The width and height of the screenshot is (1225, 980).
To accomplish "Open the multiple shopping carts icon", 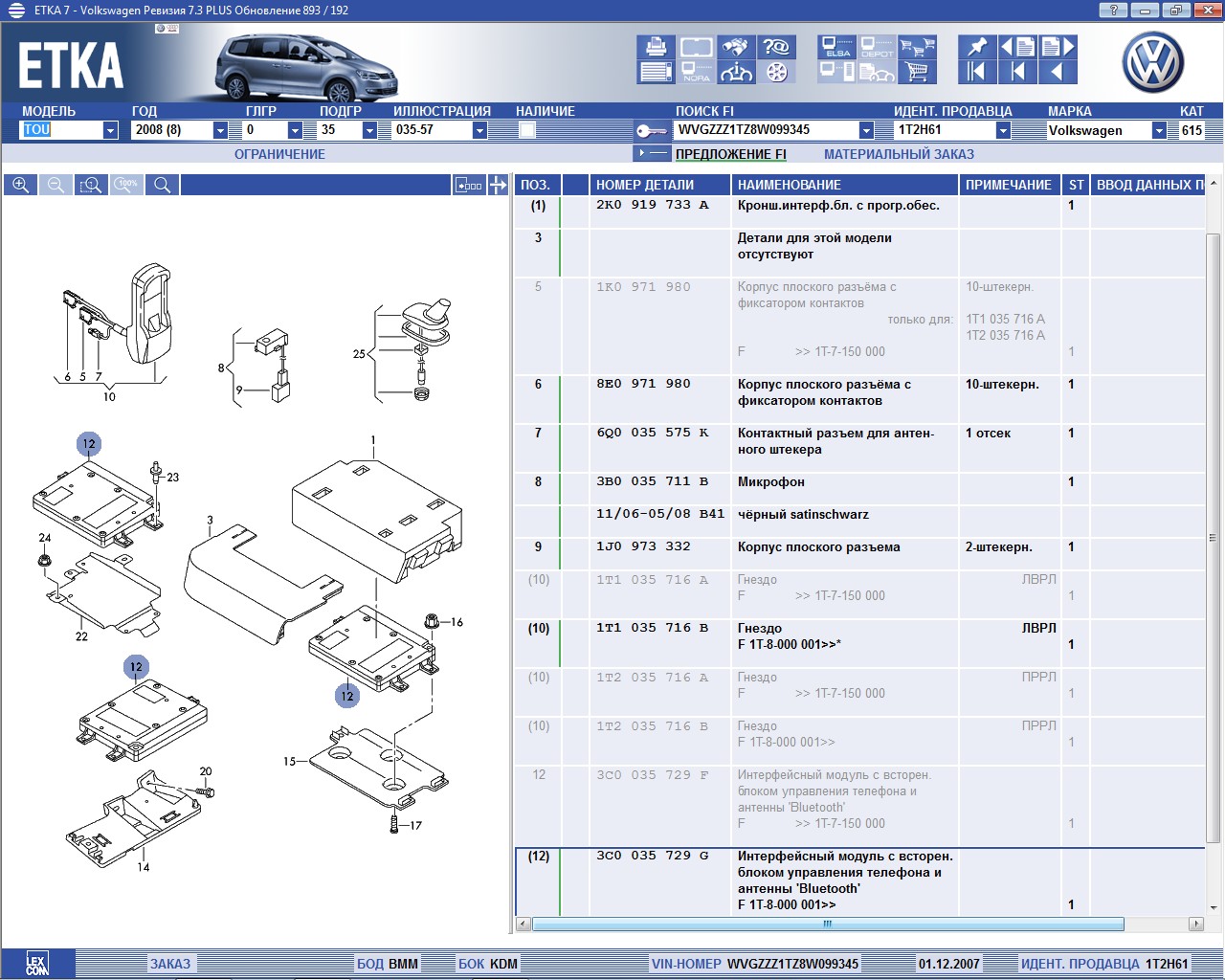I will pyautogui.click(x=917, y=47).
